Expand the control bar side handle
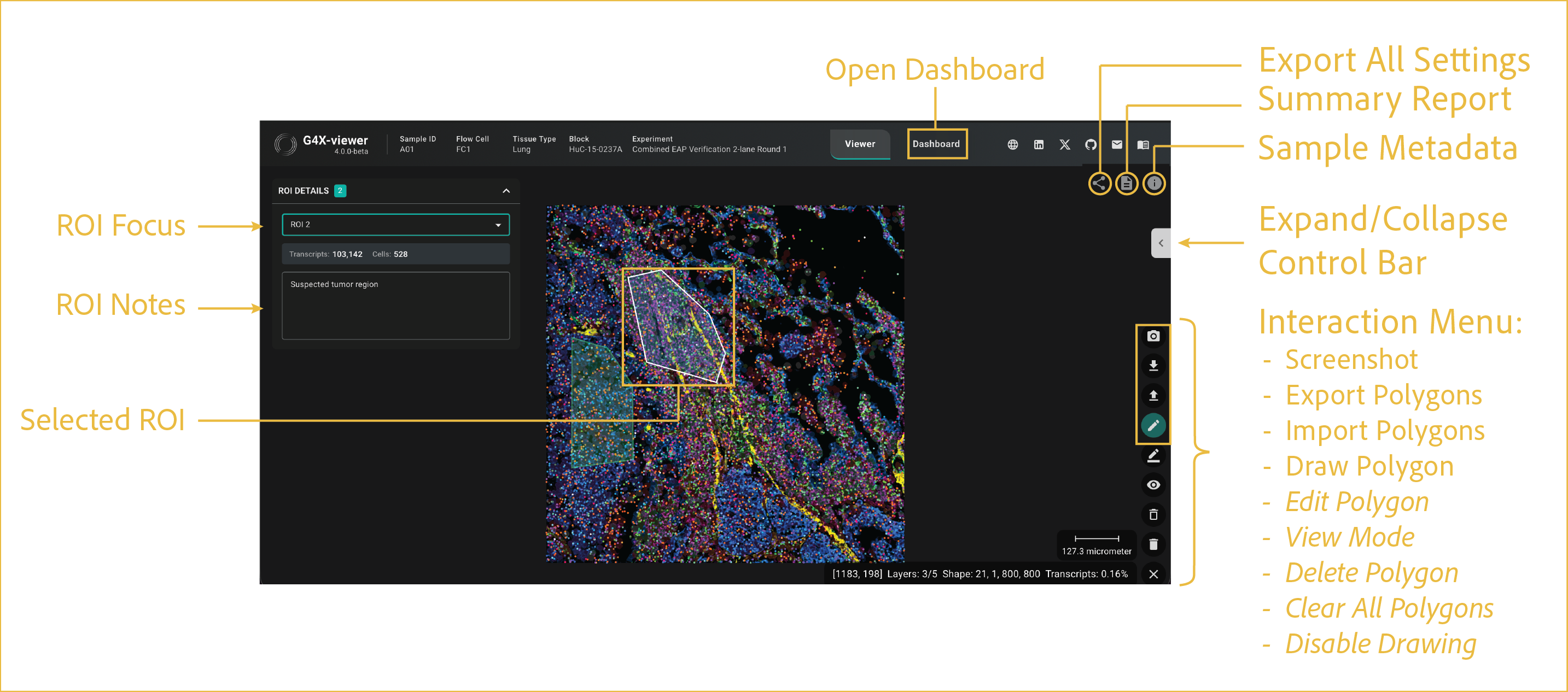1568x692 pixels. pos(1160,243)
